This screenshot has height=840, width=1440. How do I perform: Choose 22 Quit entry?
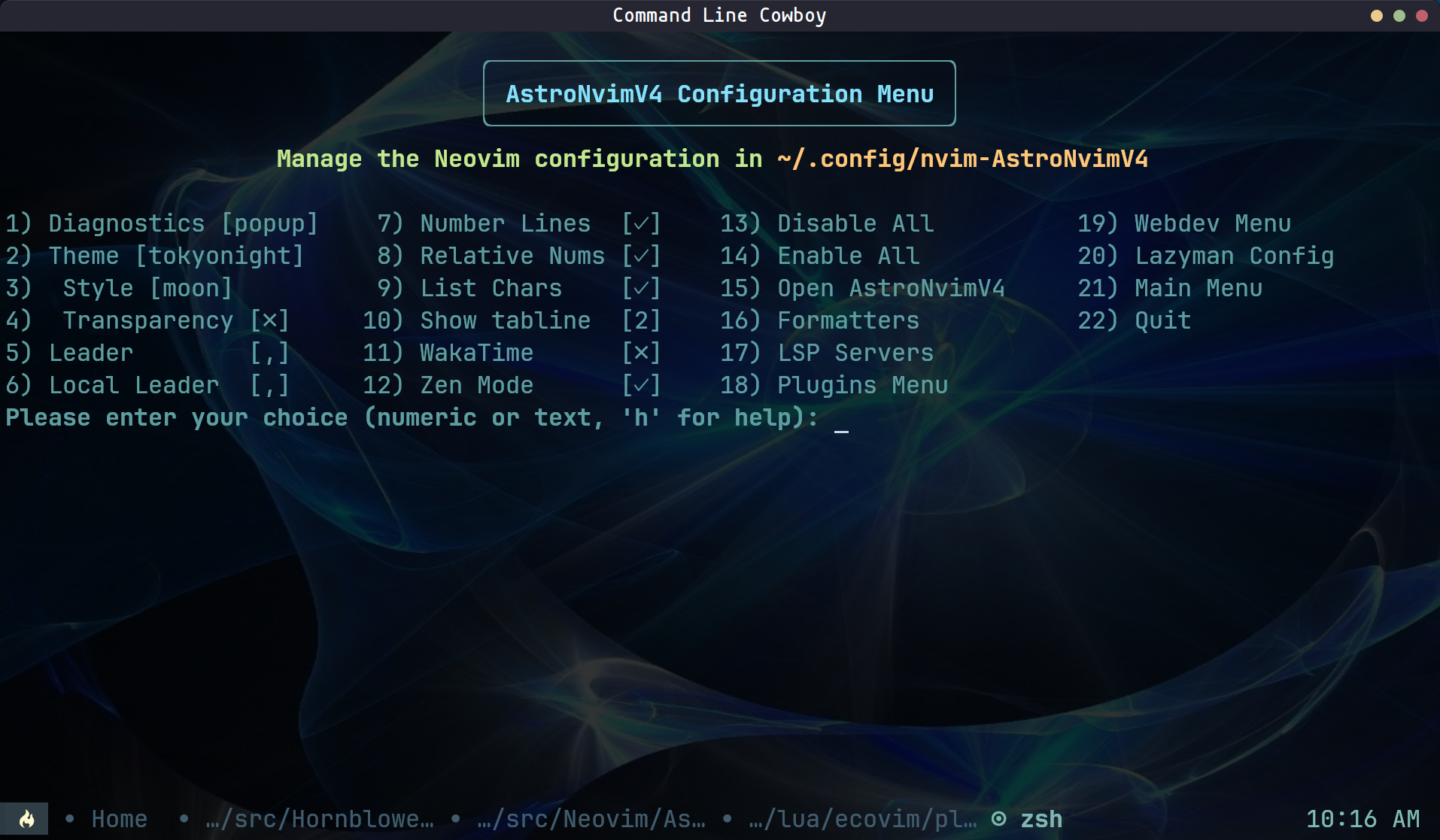(1135, 320)
